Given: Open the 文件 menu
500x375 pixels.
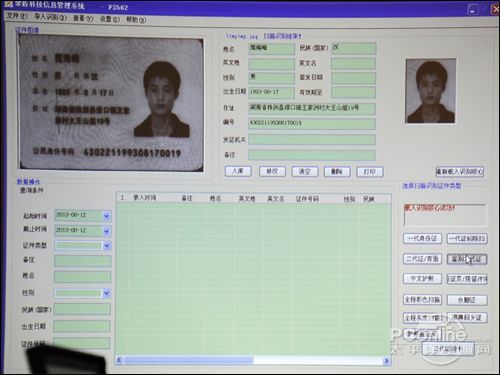Looking at the screenshot, I should [x=17, y=16].
